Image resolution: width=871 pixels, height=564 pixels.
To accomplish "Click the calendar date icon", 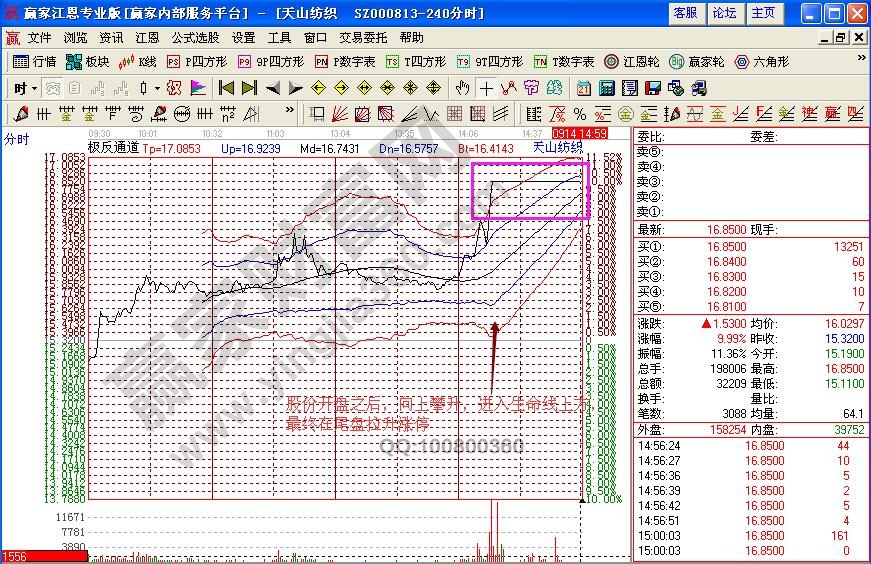I will [584, 88].
